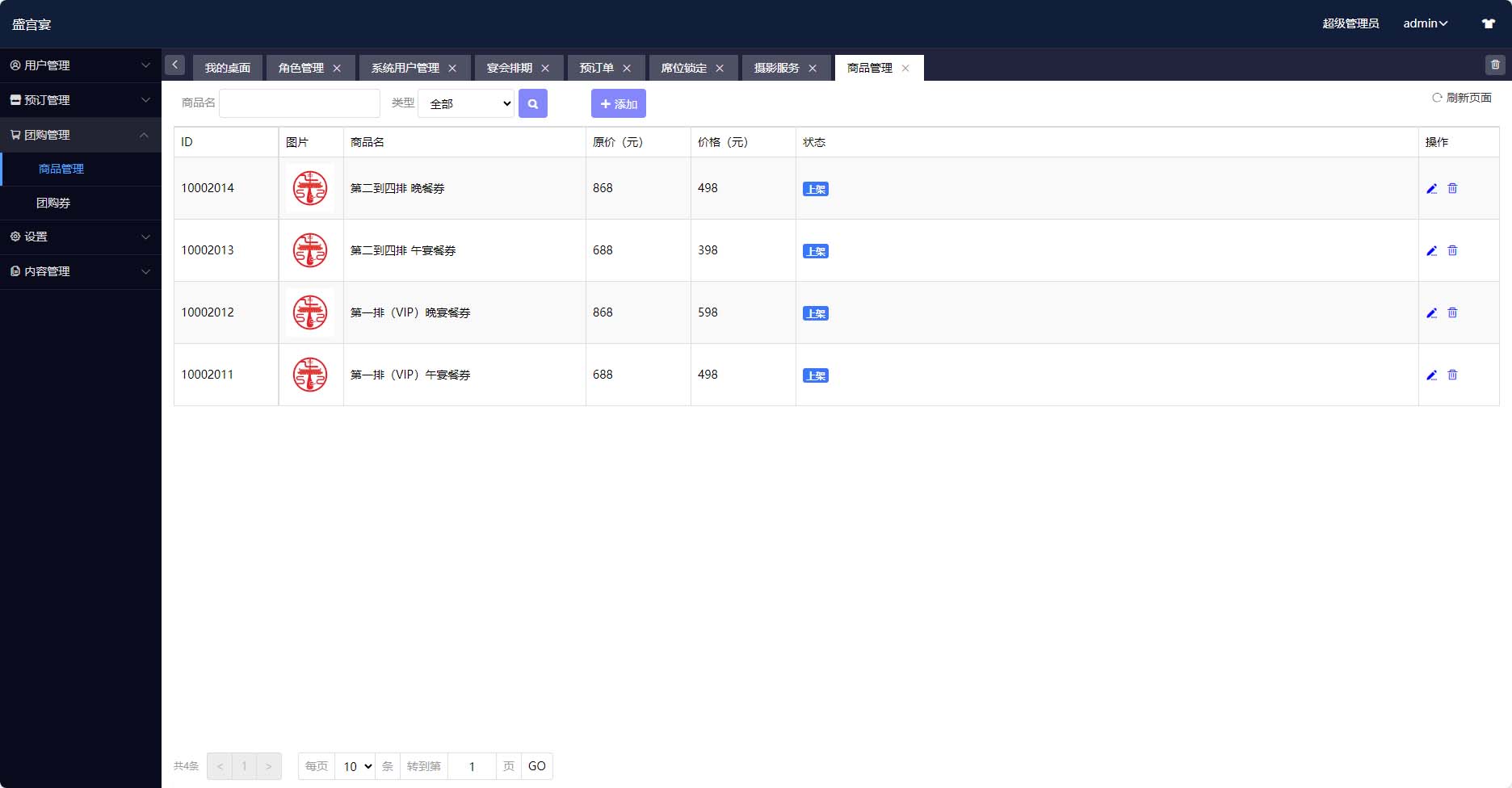Click the search magnifier button
The width and height of the screenshot is (1512, 788).
tap(532, 103)
